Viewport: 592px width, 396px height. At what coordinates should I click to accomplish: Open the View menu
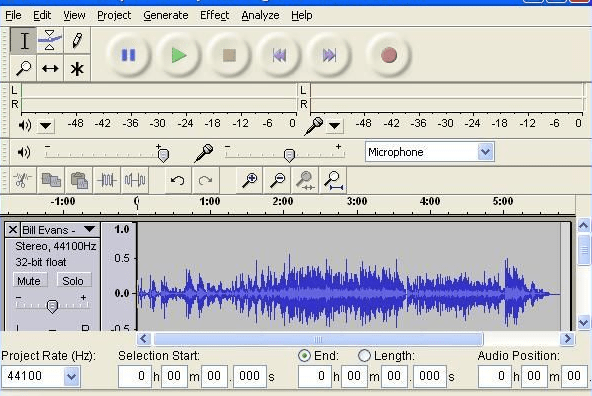click(x=74, y=15)
